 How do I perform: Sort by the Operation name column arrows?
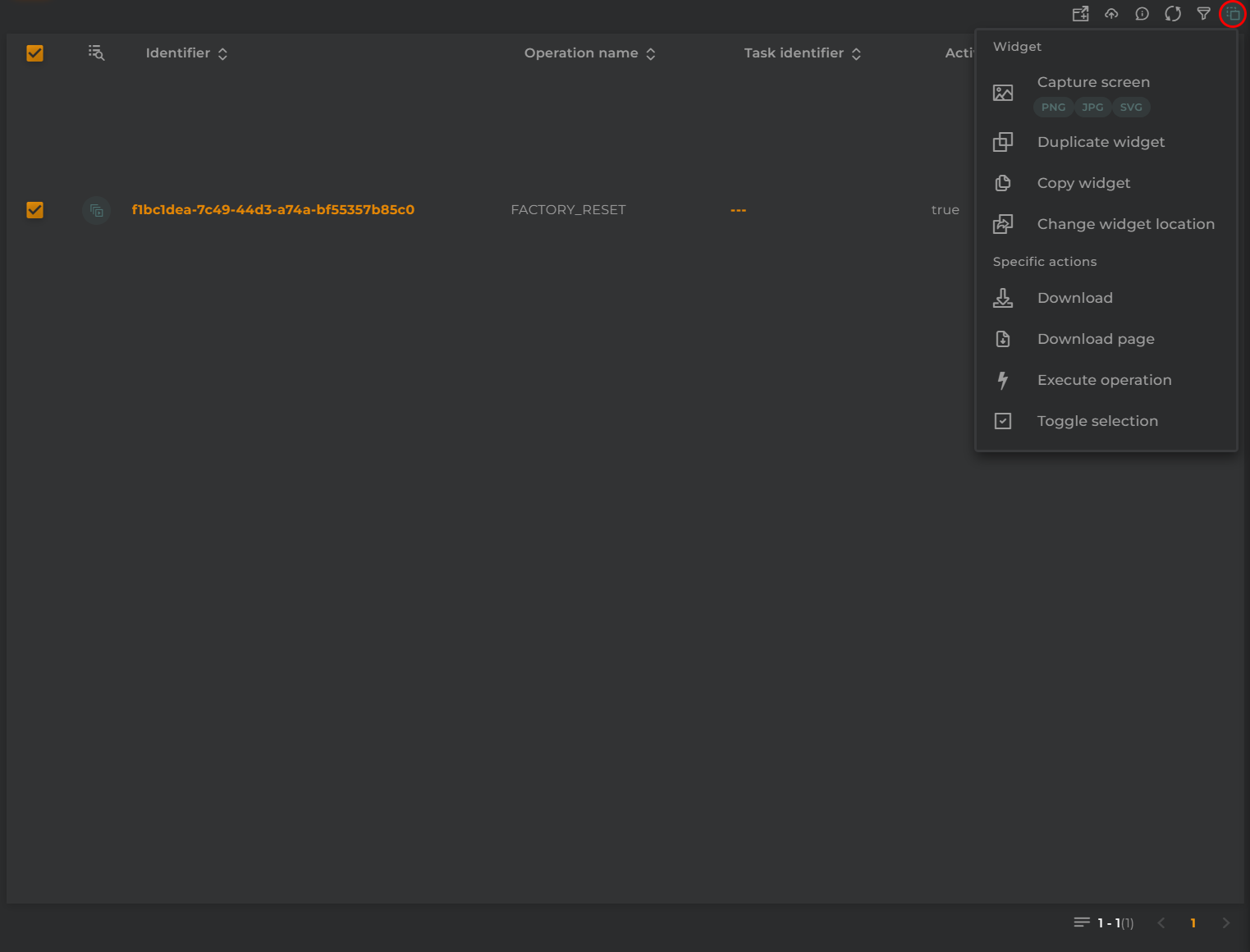click(x=651, y=53)
